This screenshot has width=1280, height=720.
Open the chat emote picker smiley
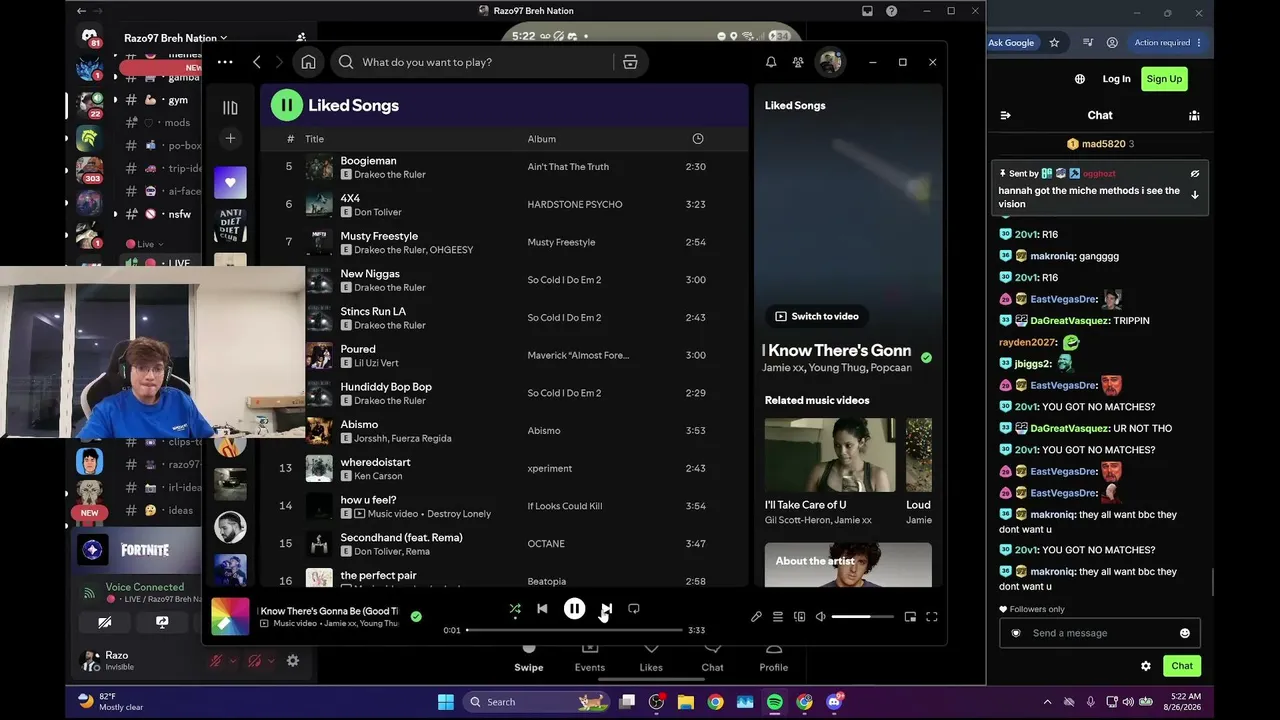(1185, 633)
